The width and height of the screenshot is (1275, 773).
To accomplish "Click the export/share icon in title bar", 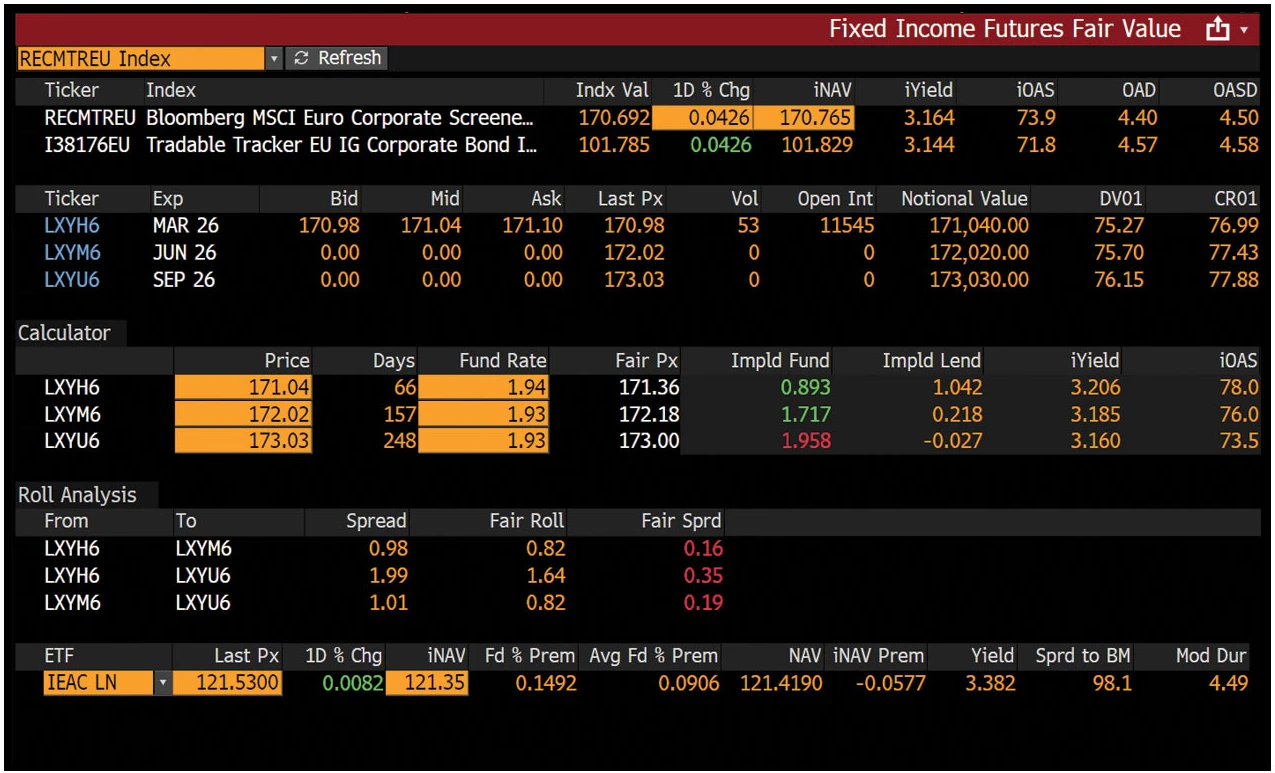I will coord(1217,29).
